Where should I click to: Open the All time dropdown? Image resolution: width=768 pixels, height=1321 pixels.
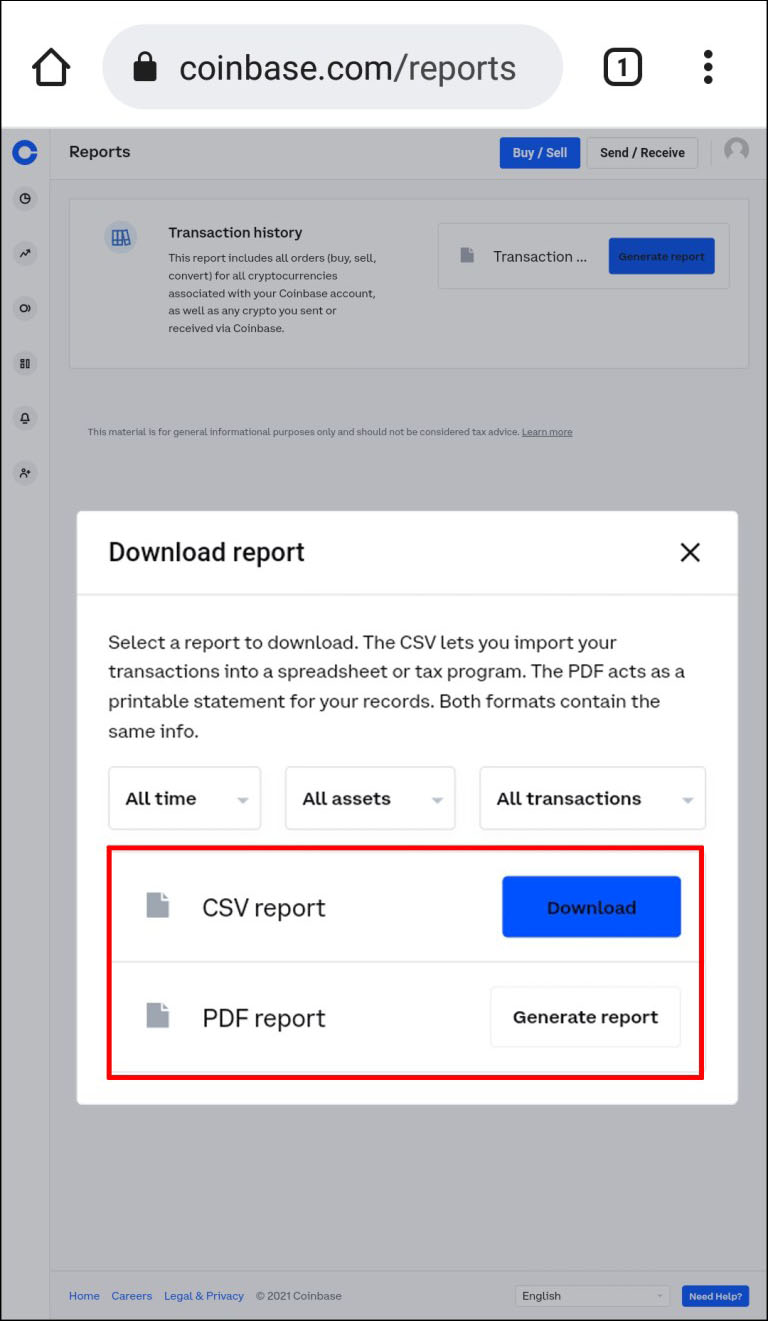click(185, 798)
